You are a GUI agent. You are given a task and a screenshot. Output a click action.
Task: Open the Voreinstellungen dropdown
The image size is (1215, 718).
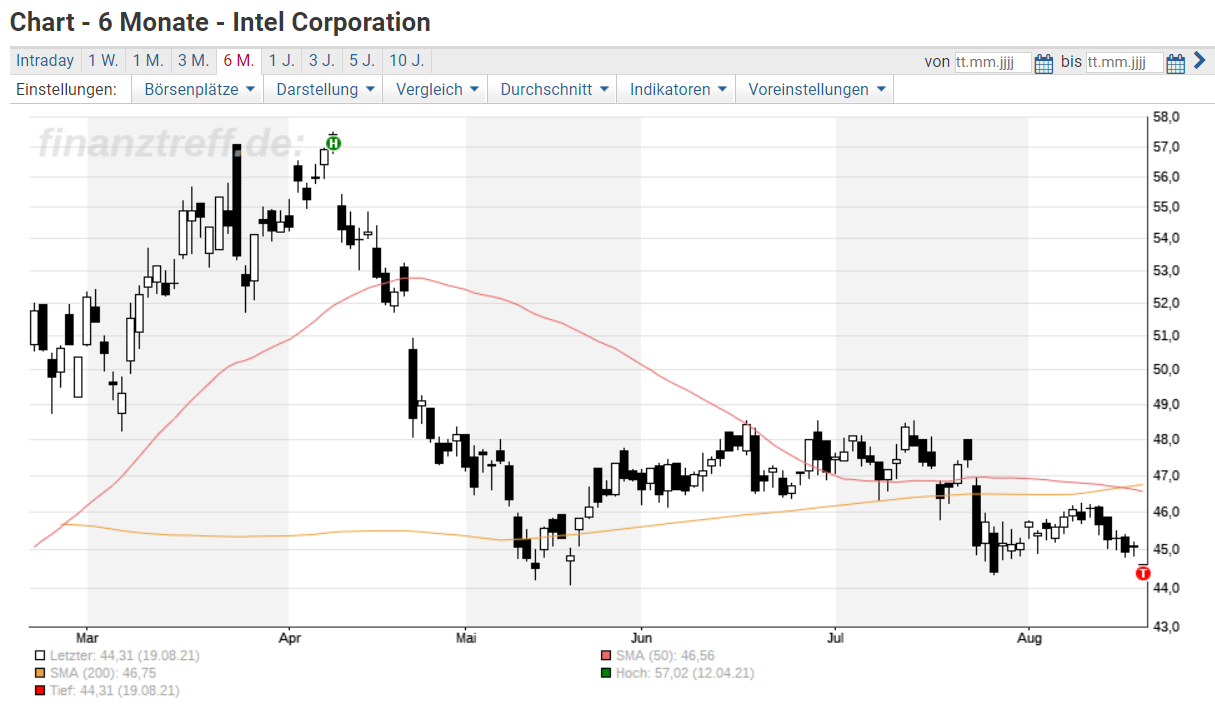point(816,89)
